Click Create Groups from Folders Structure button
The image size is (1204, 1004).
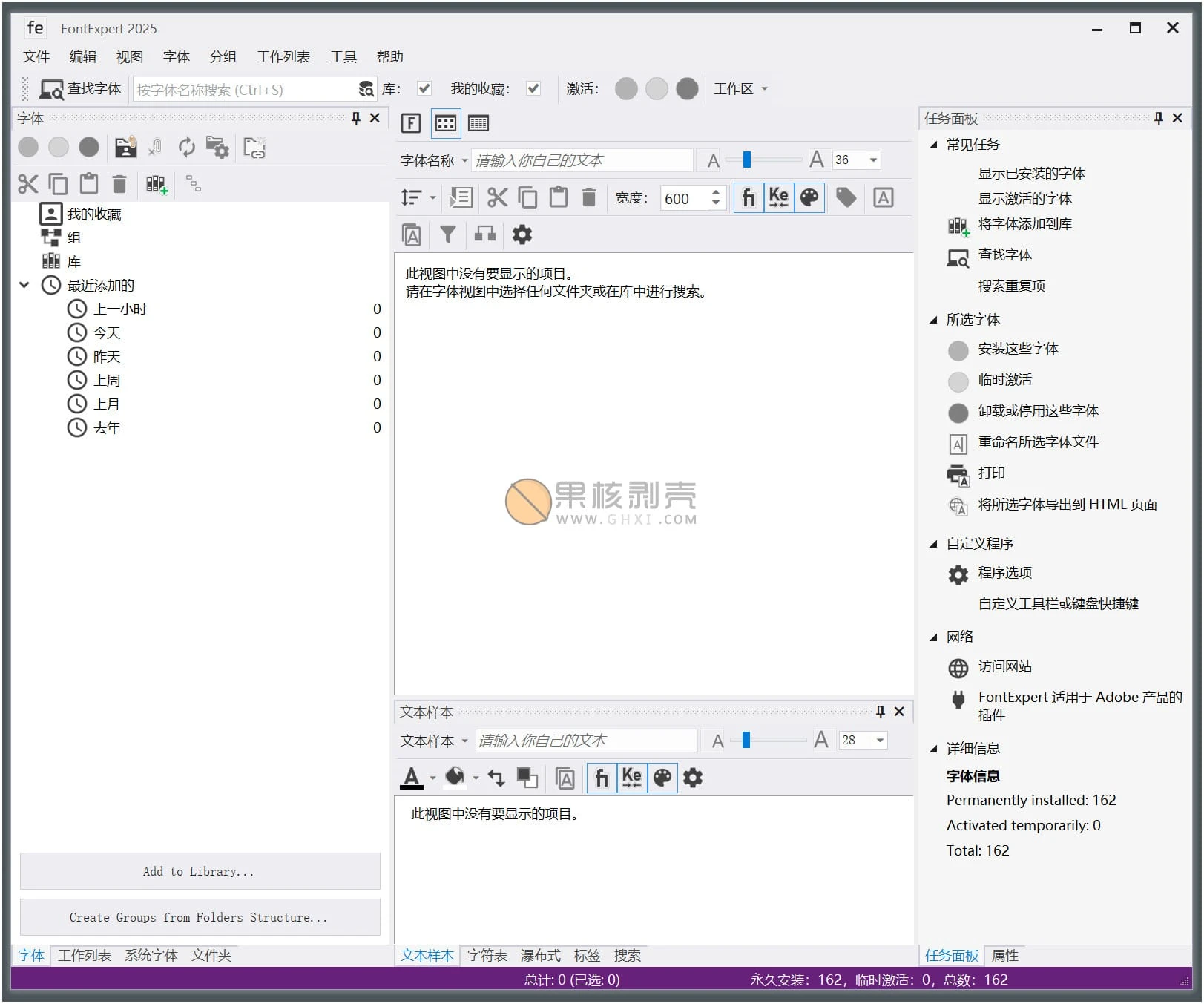(x=200, y=917)
